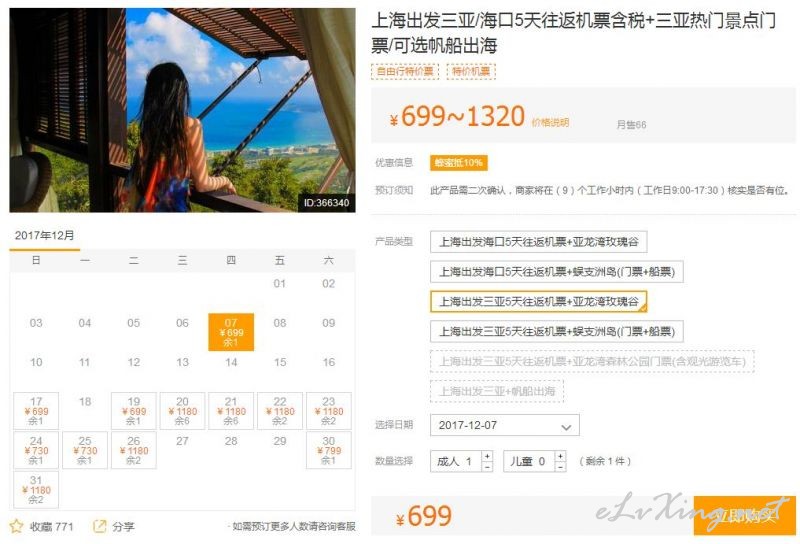Click the share icon

(x=99, y=526)
